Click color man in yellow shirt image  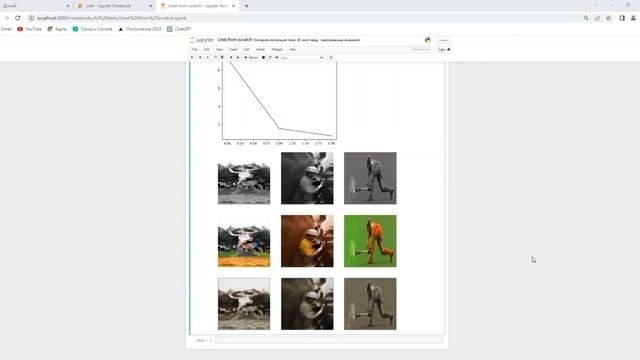[x=307, y=241]
